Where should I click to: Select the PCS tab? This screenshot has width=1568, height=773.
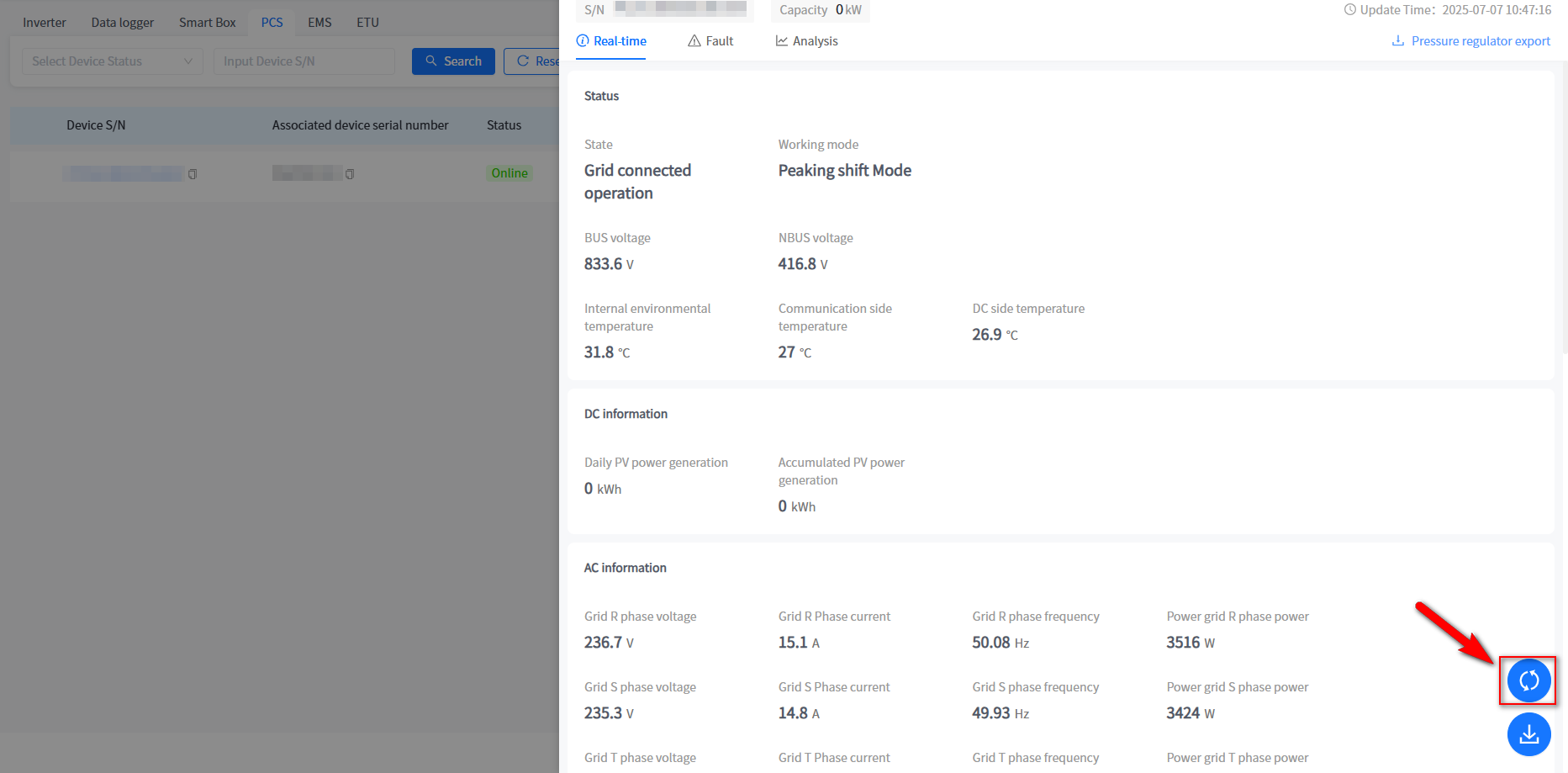click(272, 23)
